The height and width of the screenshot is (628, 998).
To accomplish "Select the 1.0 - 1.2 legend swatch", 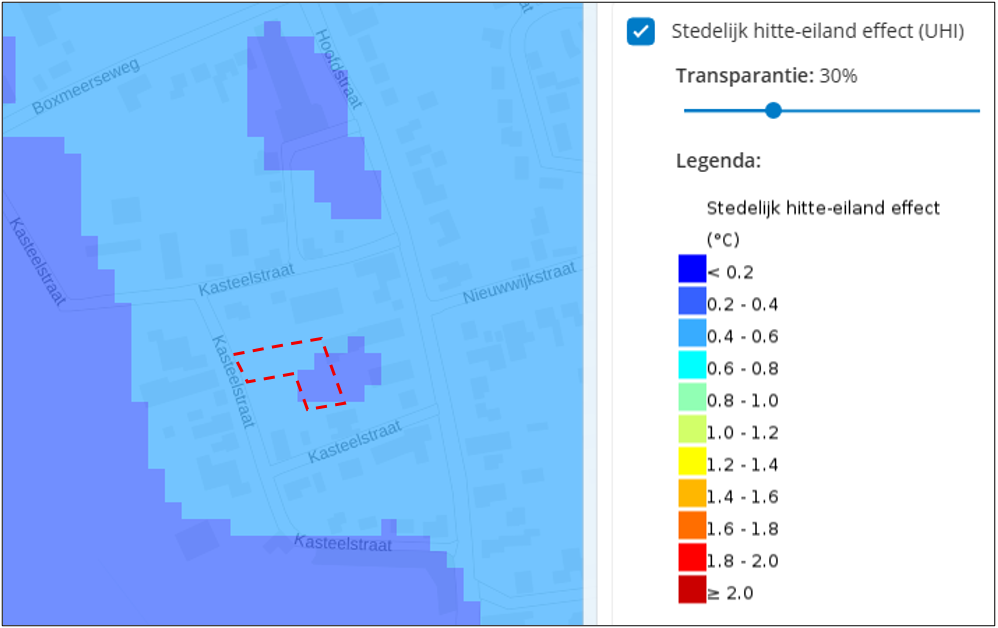I will 692,429.
